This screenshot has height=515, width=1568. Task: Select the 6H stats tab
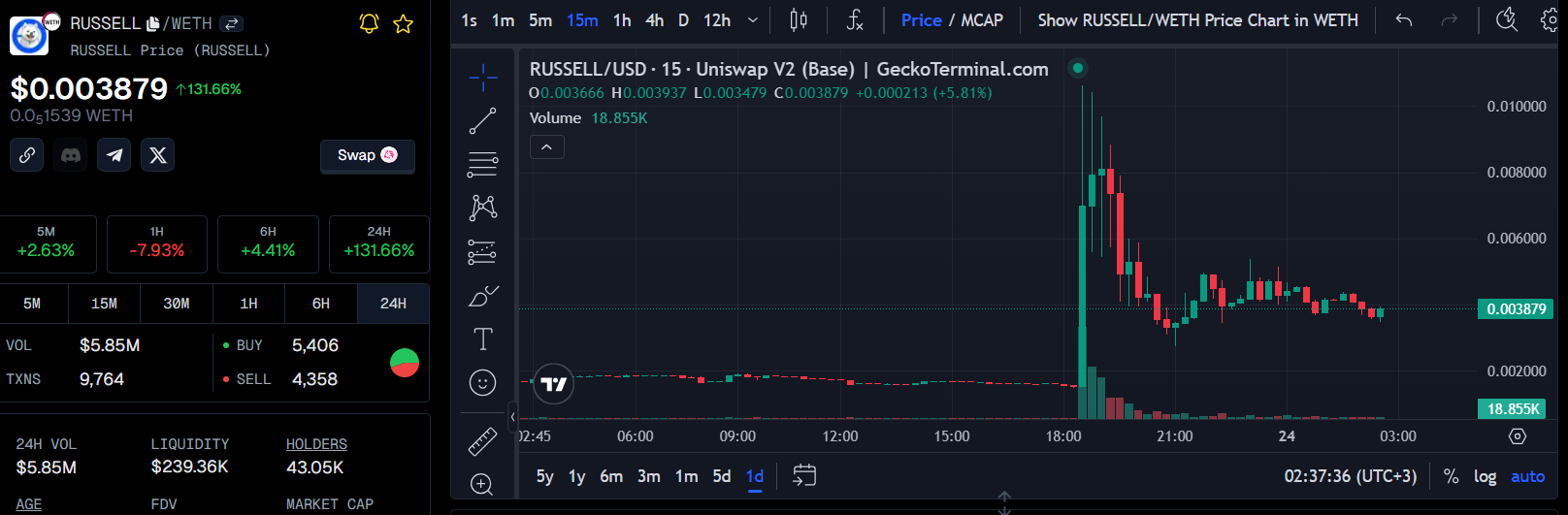click(321, 304)
